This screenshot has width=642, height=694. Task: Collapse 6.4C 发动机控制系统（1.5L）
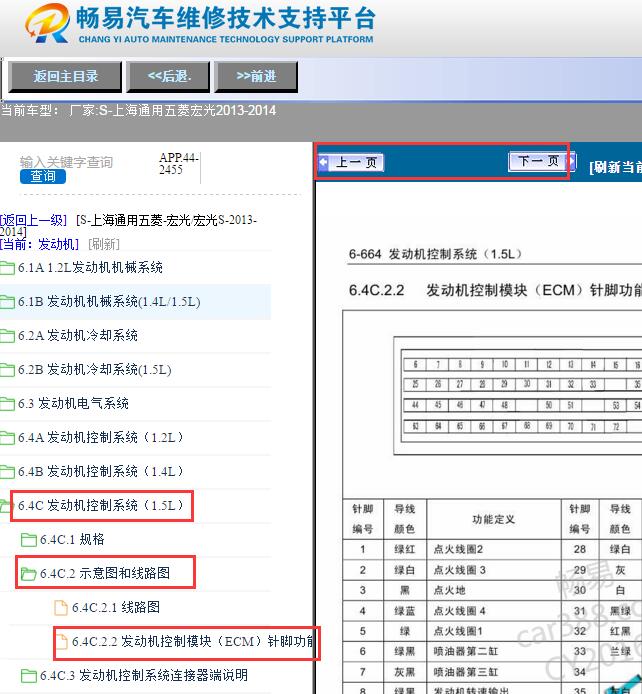(101, 505)
